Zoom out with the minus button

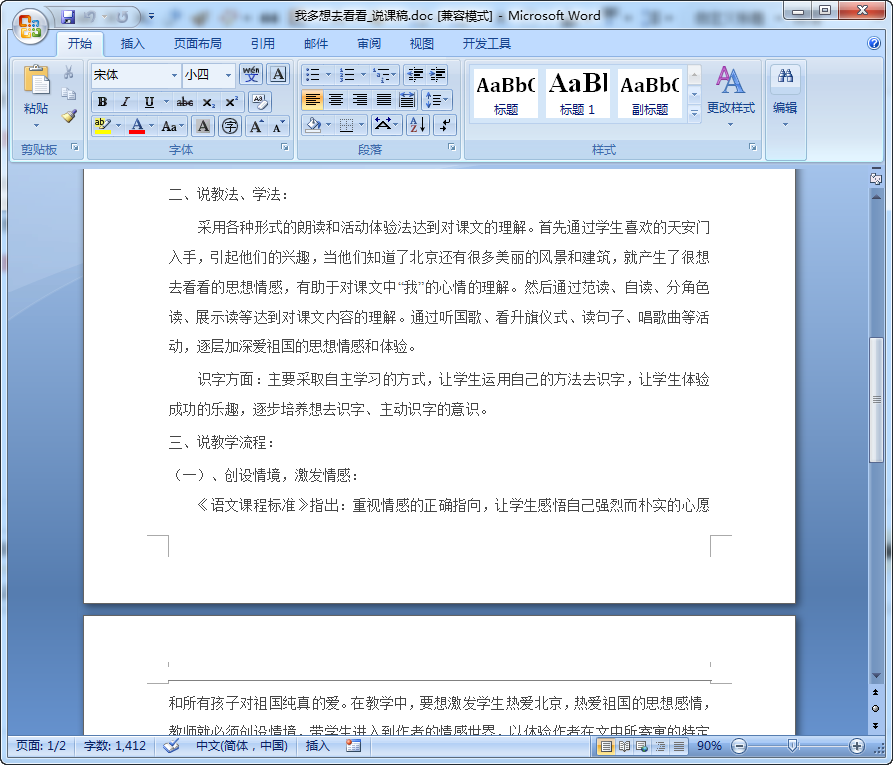739,746
